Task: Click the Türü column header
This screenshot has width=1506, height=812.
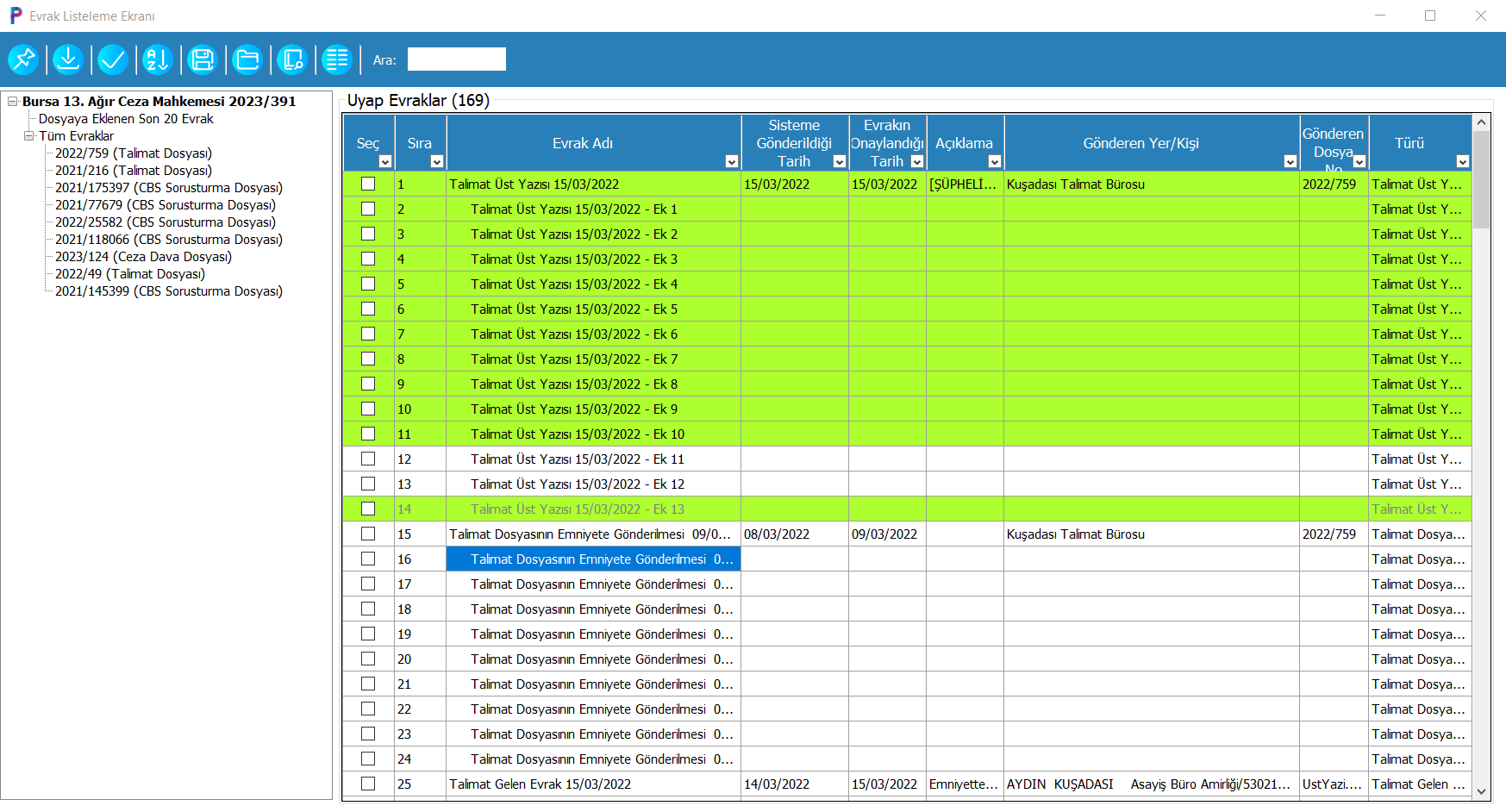Action: (1409, 143)
